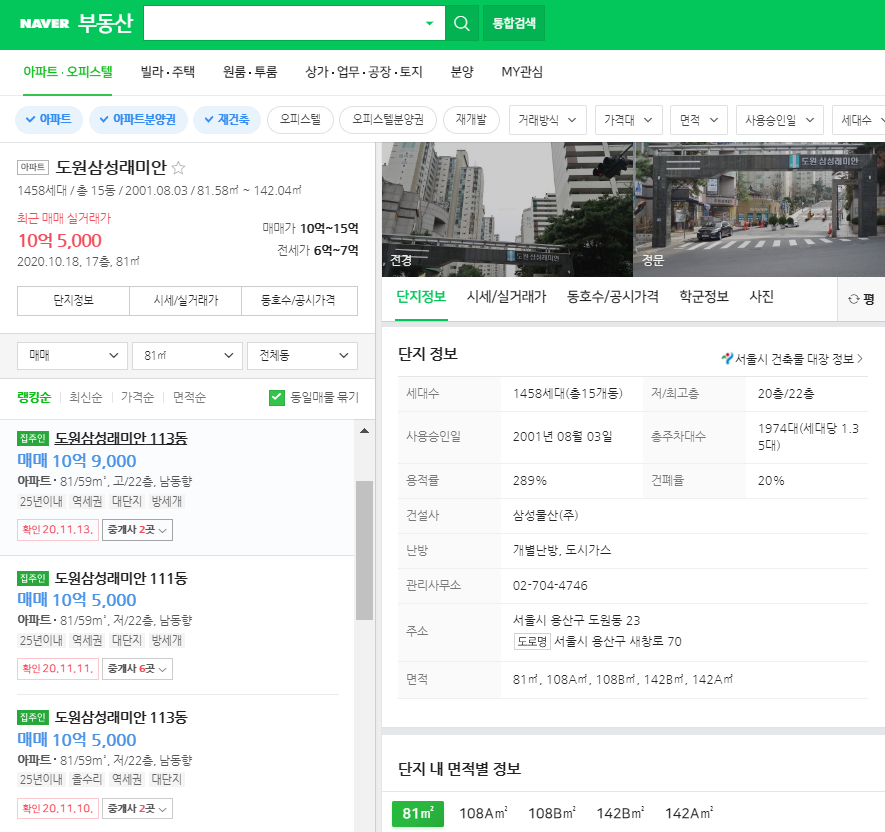
Task: Select the 142A㎡ area tab
Action: point(689,813)
